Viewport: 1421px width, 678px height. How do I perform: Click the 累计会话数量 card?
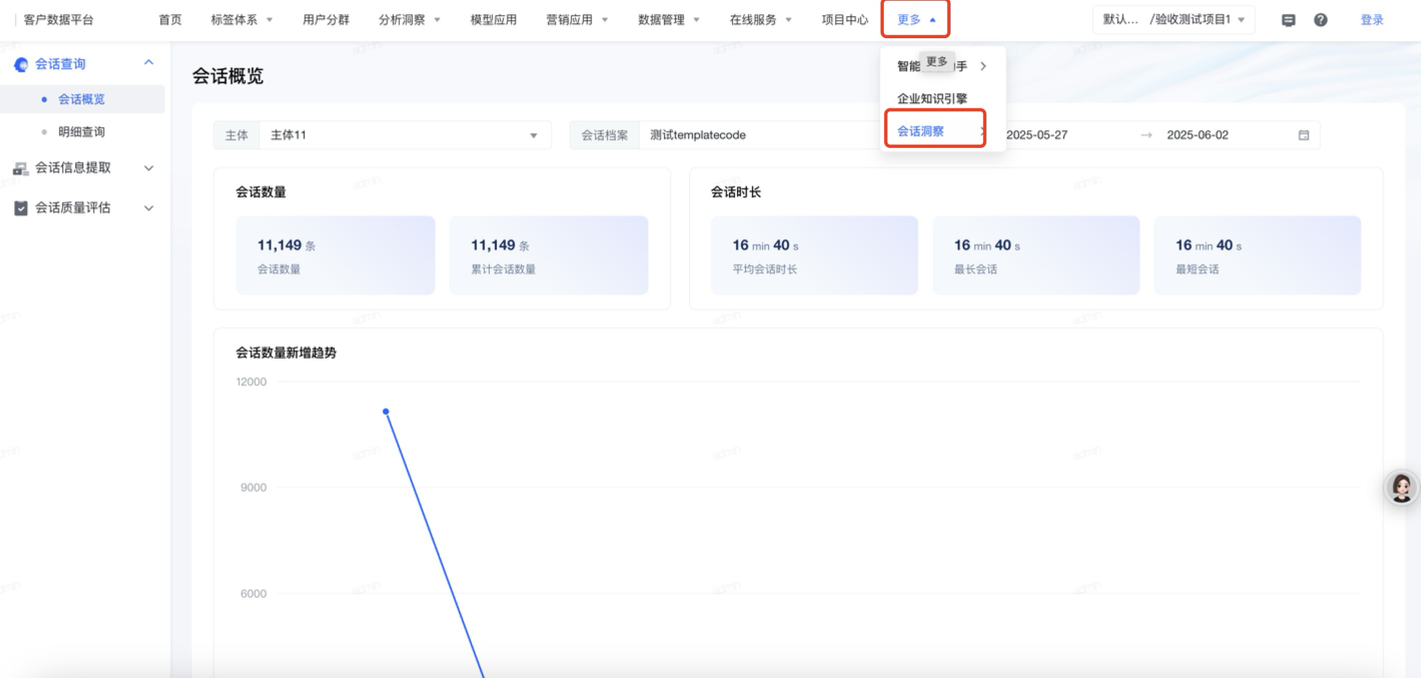coord(549,255)
